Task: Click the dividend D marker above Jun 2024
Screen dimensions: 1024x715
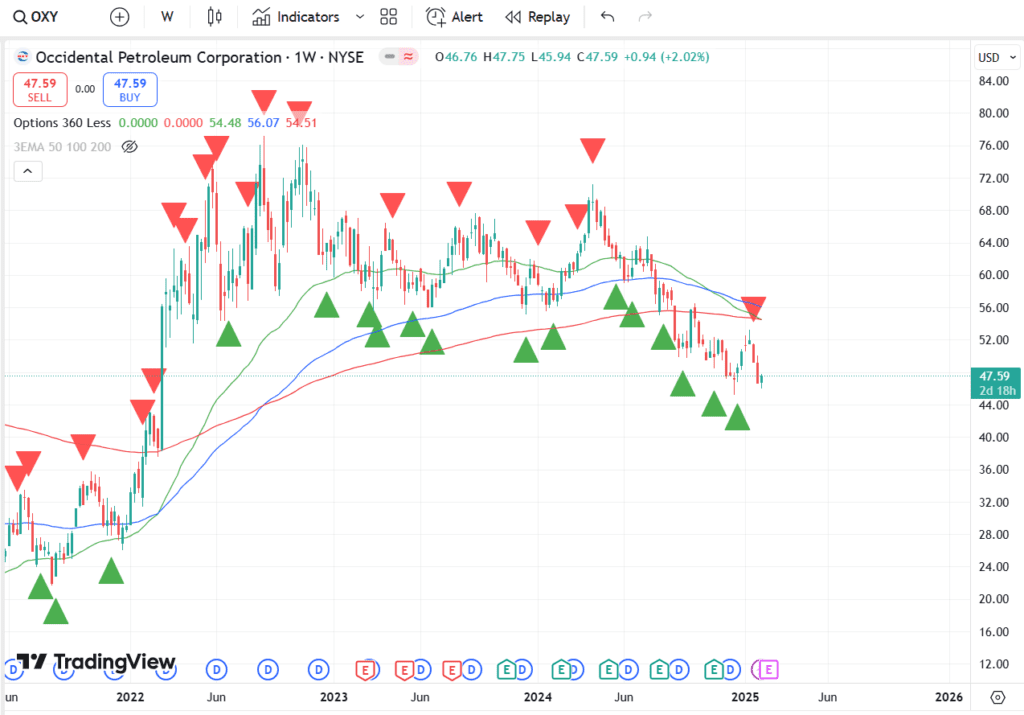Action: click(x=628, y=669)
